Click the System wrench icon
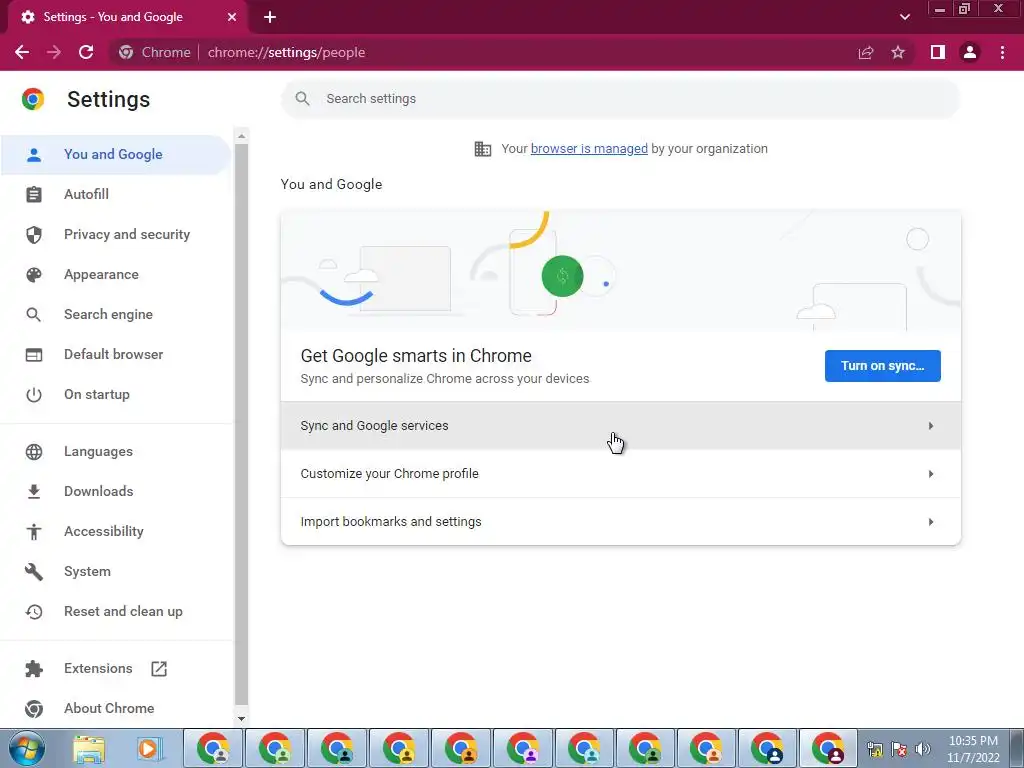 point(34,571)
